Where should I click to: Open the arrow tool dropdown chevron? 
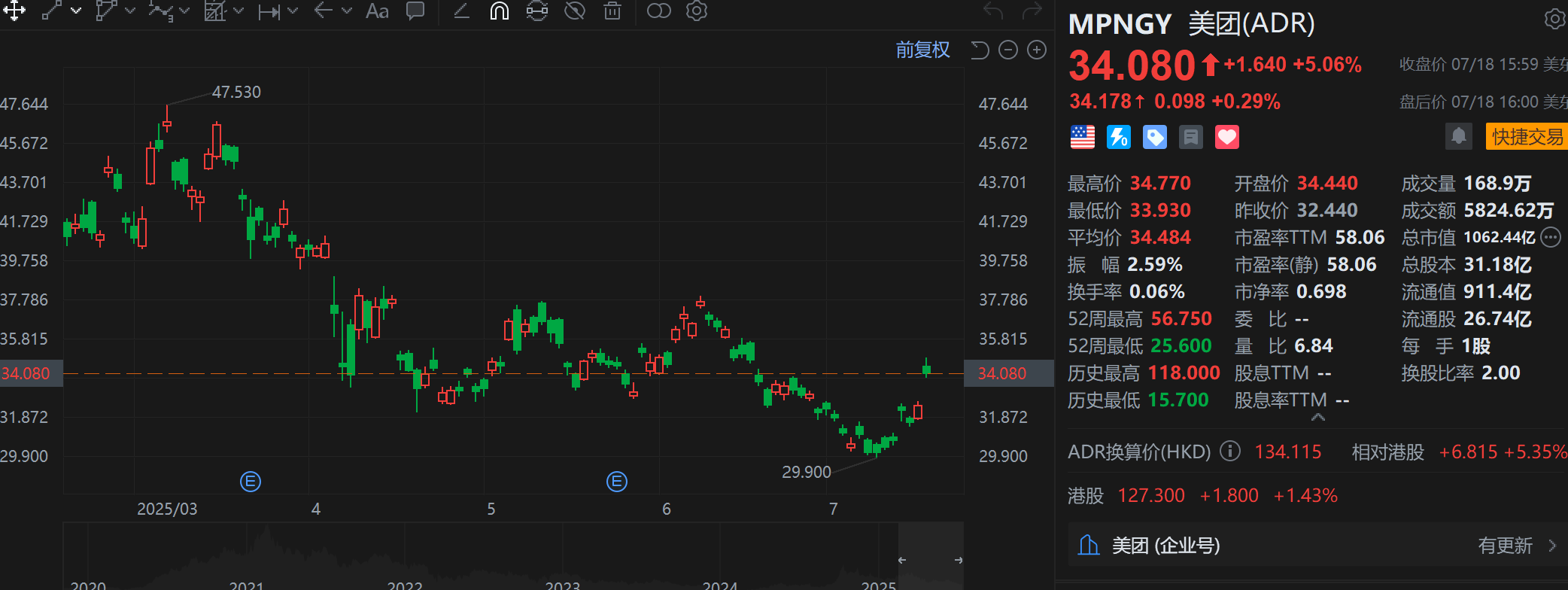click(347, 11)
